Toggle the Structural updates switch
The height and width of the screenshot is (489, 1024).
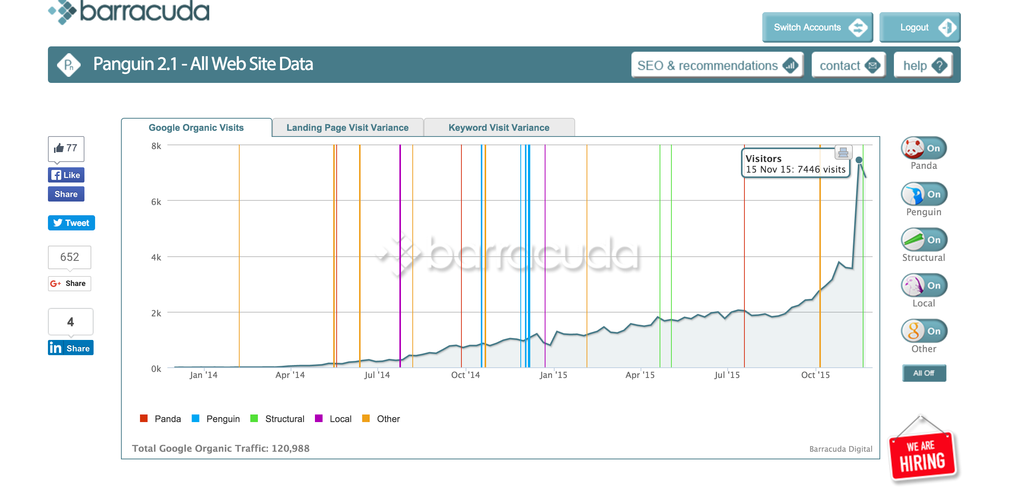click(923, 240)
